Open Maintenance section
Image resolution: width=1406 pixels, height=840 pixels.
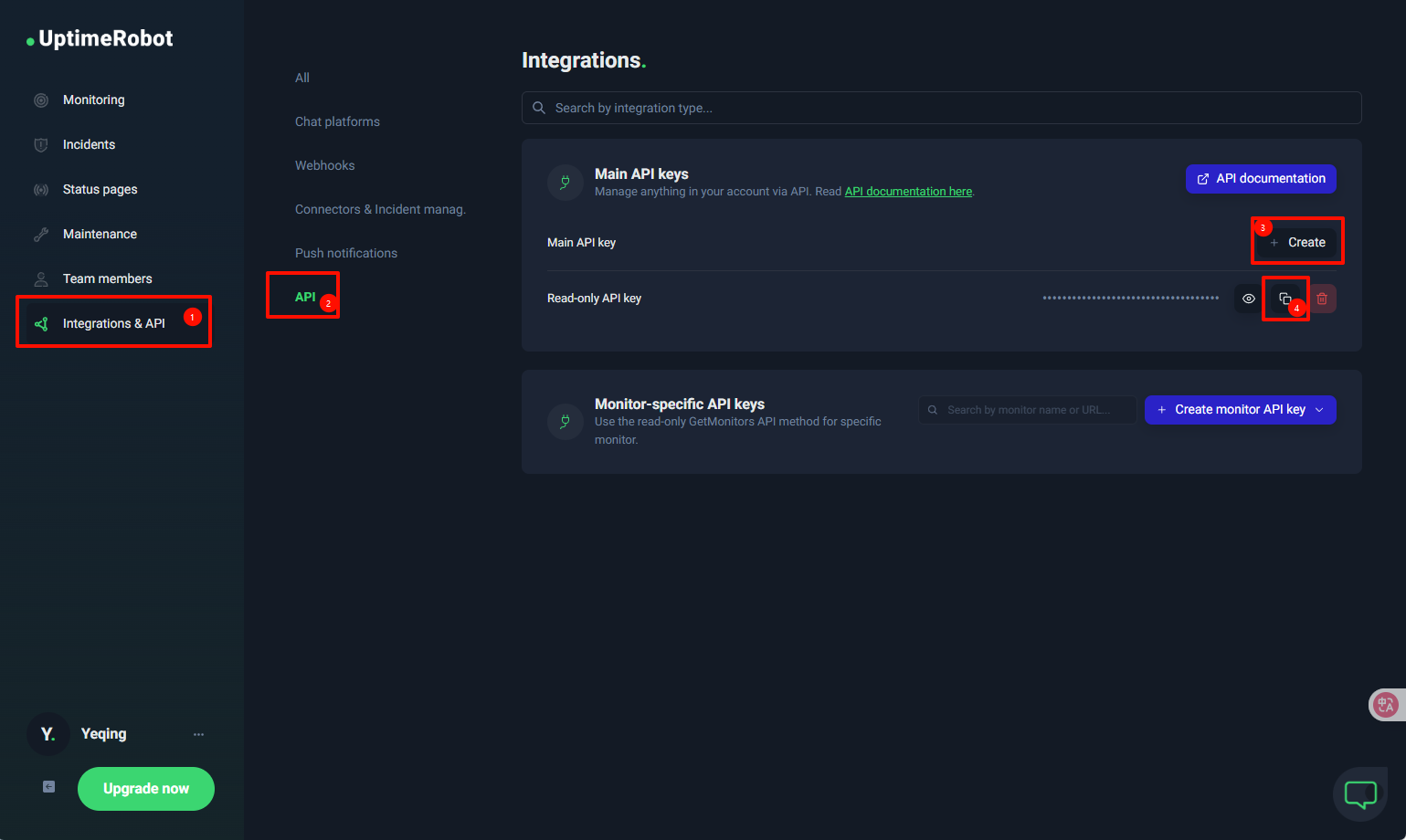100,235
